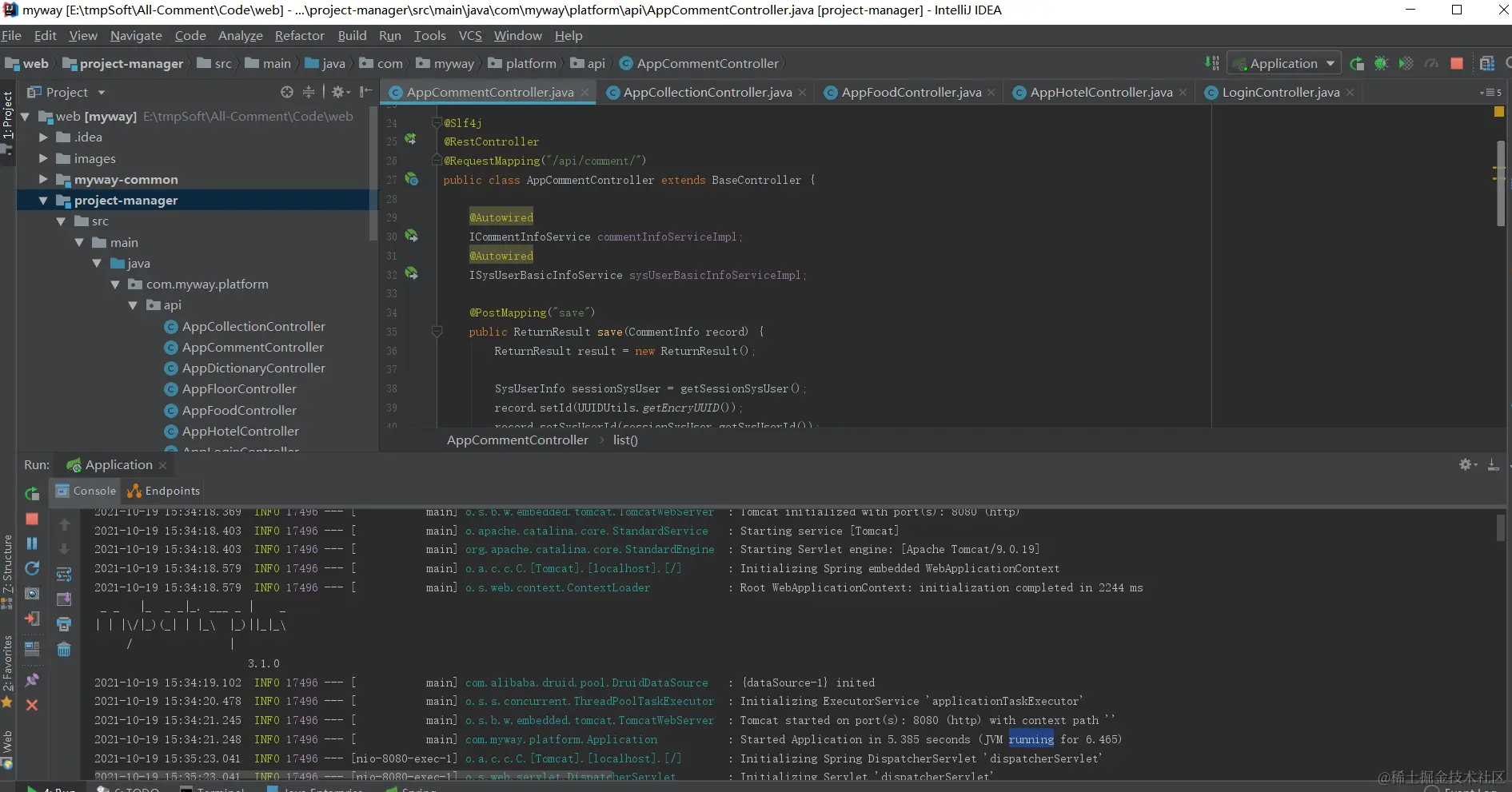Collapse the src folder
This screenshot has width=1512, height=792.
(62, 221)
